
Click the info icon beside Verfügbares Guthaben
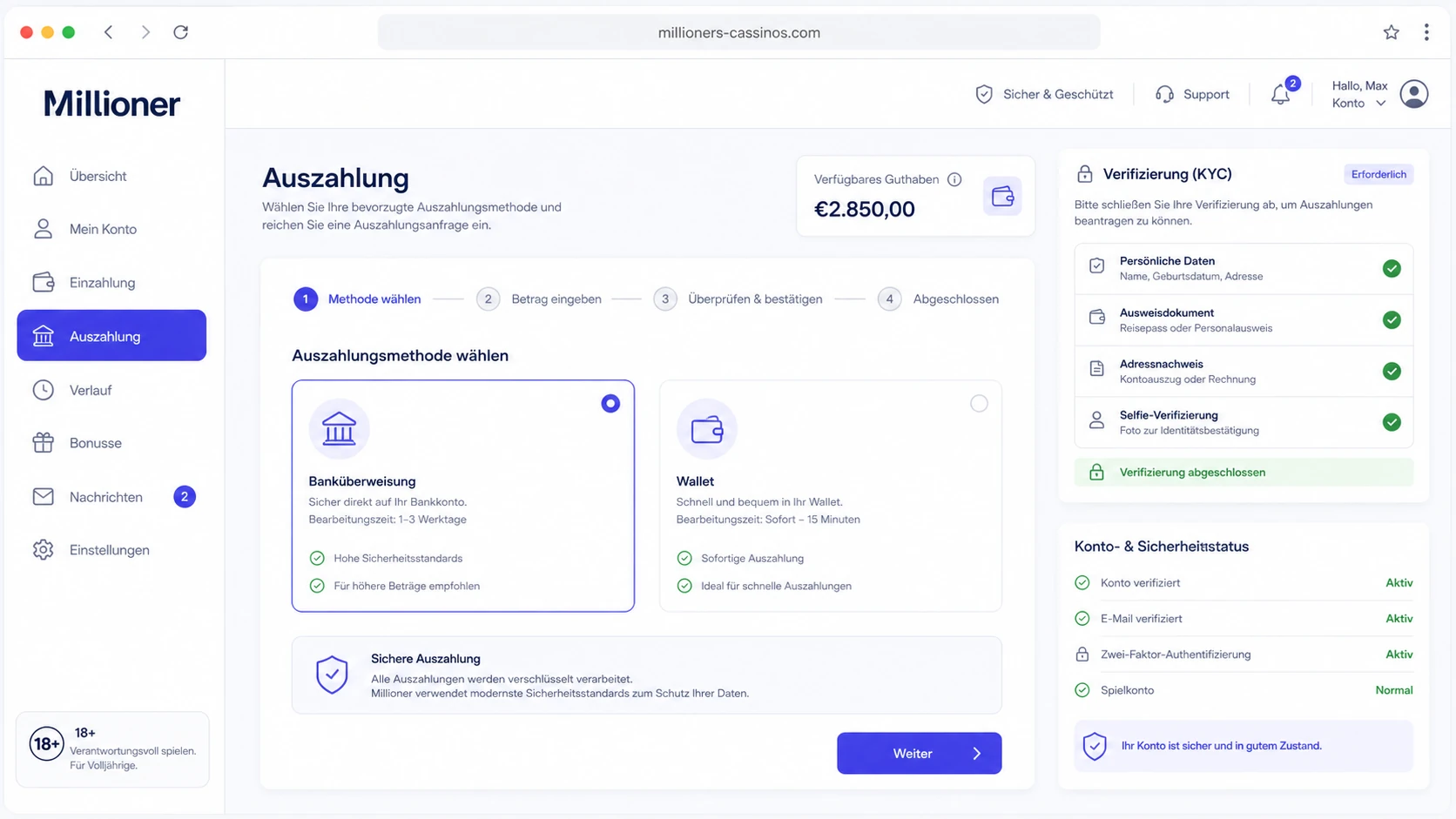pyautogui.click(x=954, y=179)
